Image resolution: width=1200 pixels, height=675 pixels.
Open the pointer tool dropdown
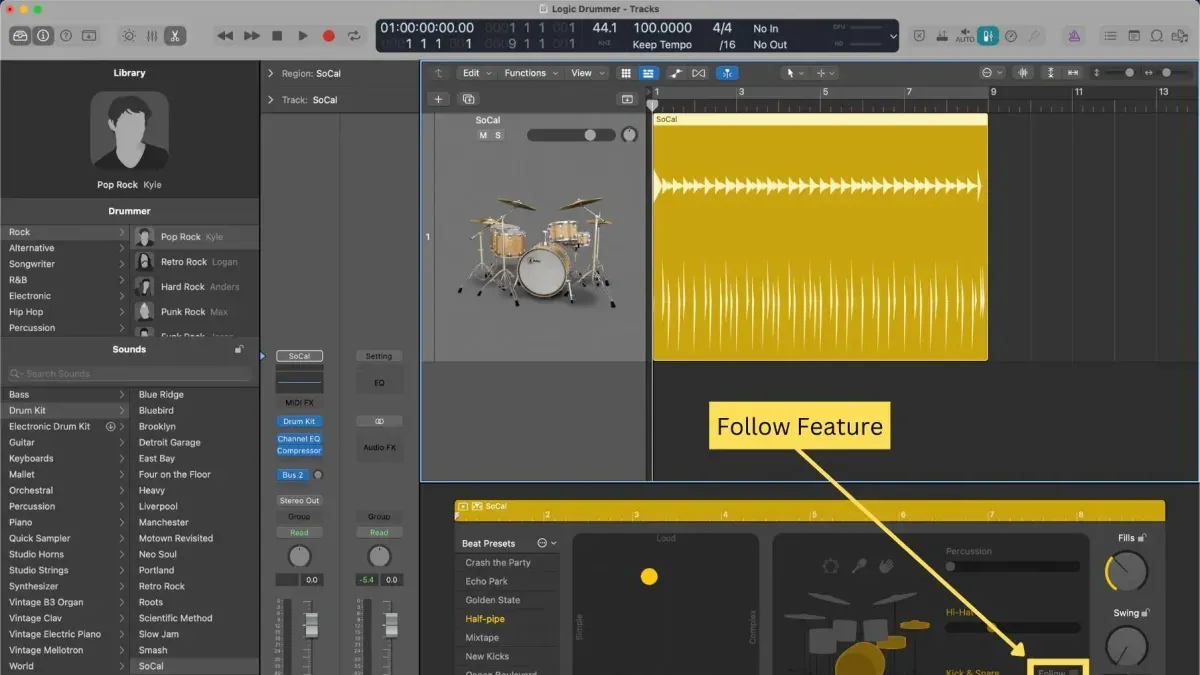point(796,73)
